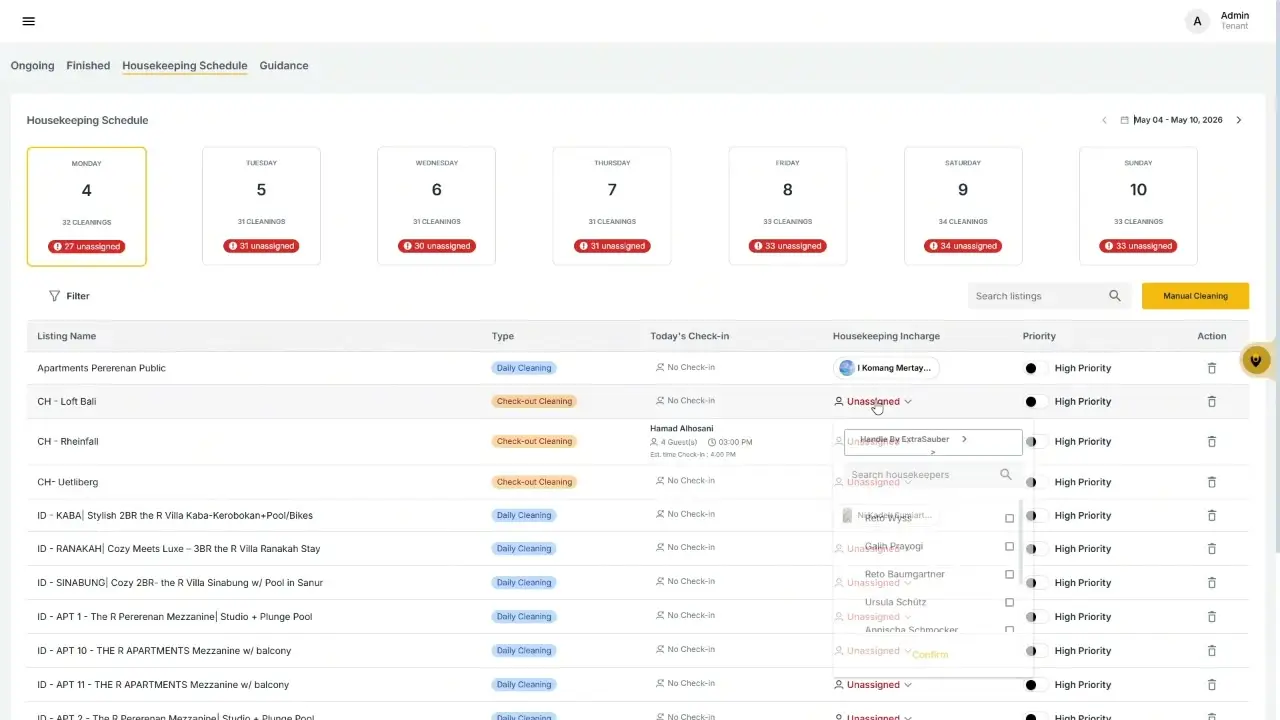The image size is (1280, 720).
Task: Confirm the housekeeper selection
Action: pyautogui.click(x=930, y=655)
